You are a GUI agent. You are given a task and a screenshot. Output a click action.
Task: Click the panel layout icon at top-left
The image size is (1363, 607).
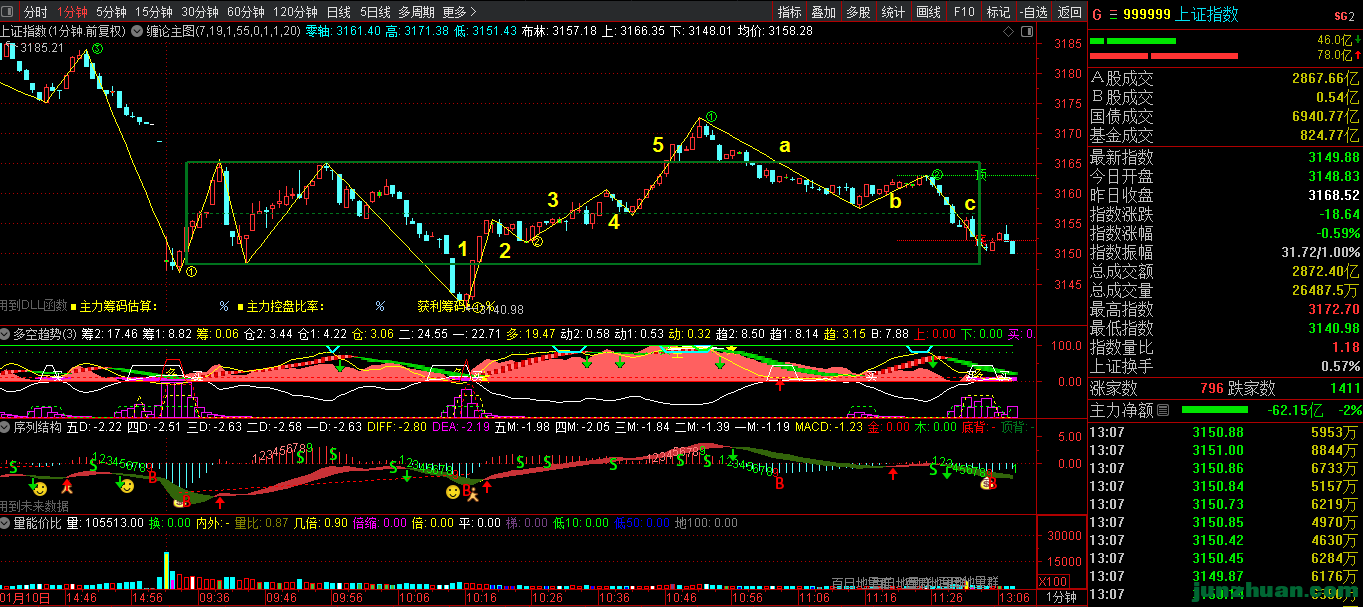click(x=9, y=12)
